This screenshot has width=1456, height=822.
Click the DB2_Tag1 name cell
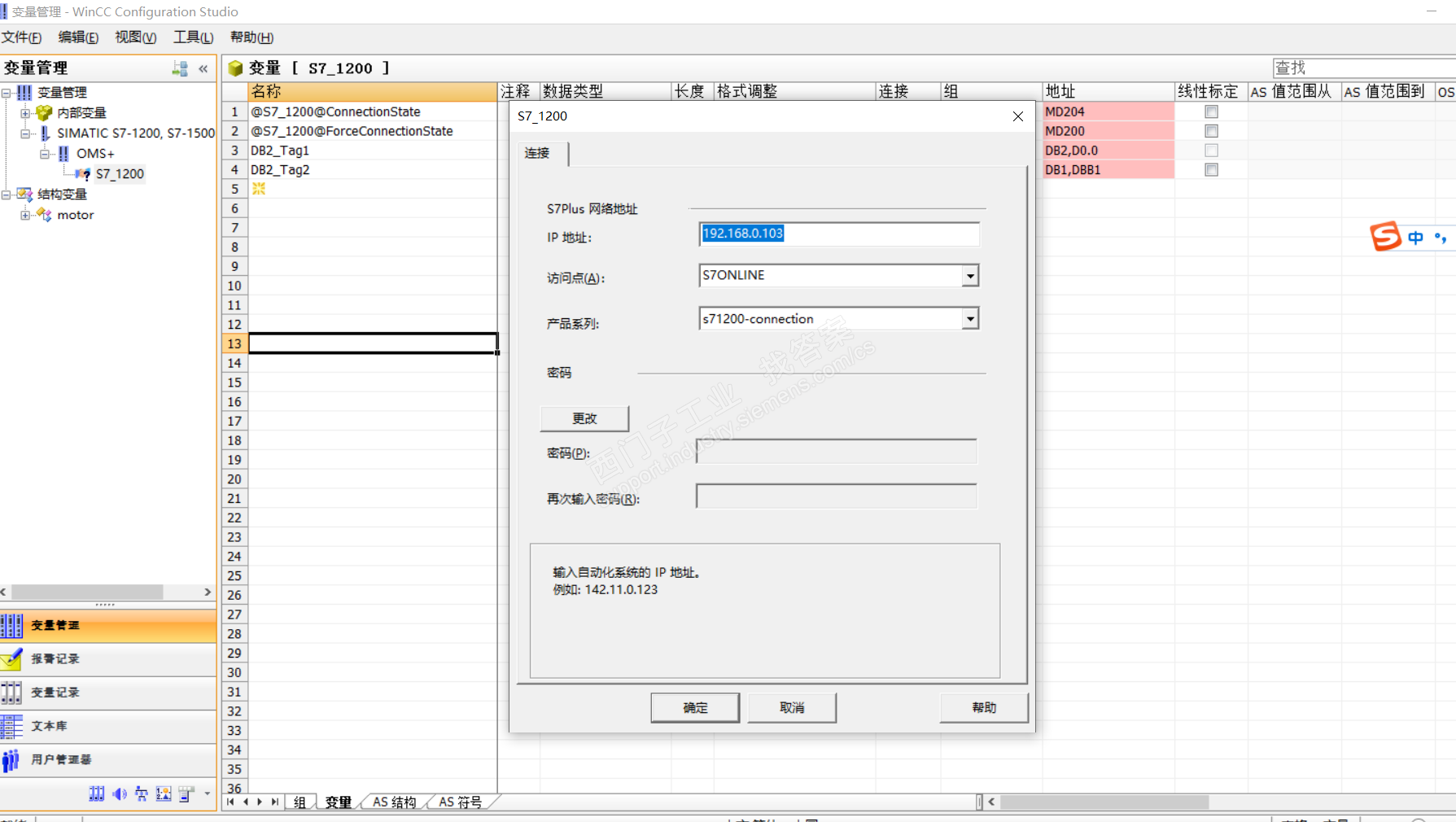click(x=373, y=151)
